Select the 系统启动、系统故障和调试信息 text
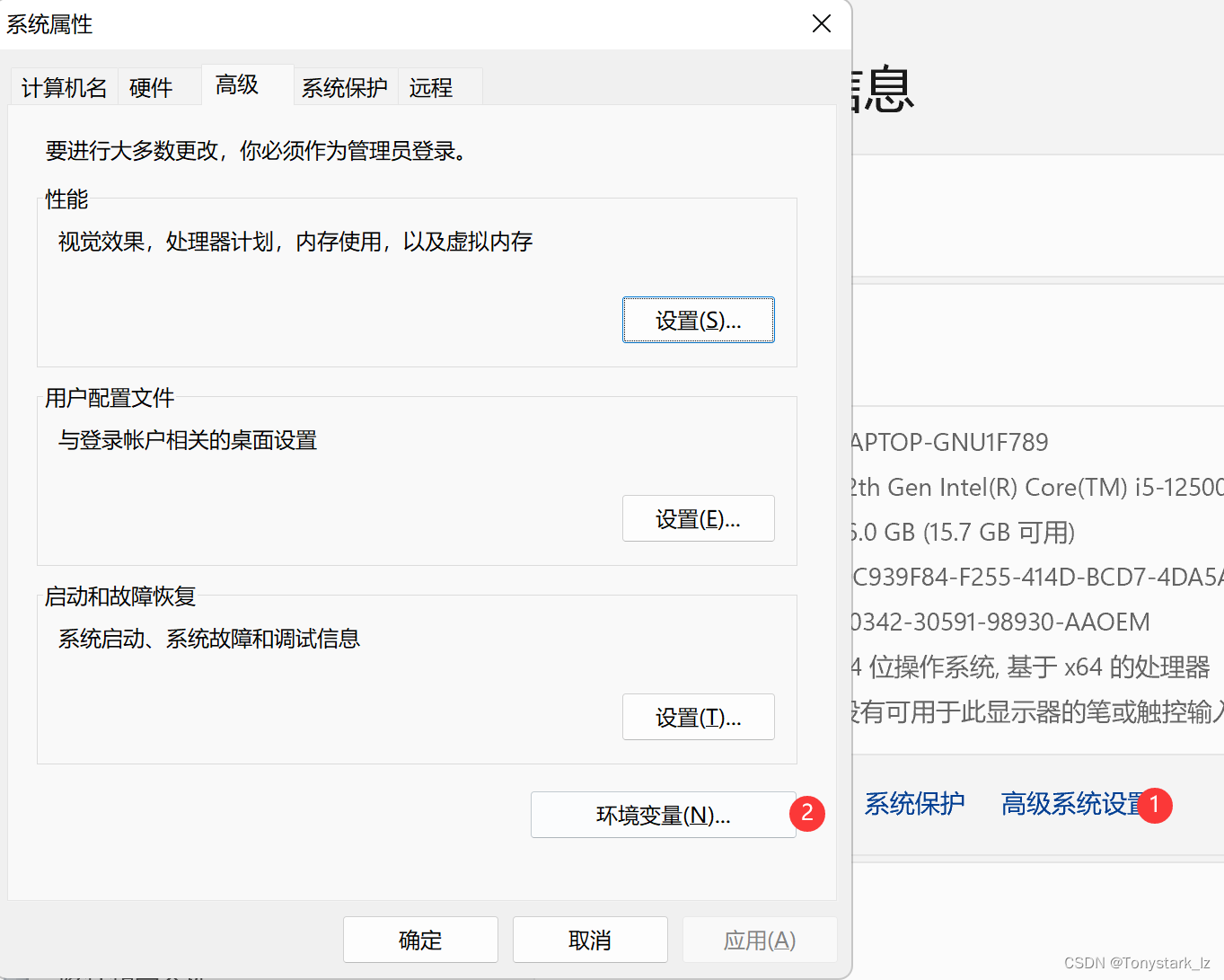The width and height of the screenshot is (1224, 980). point(209,638)
